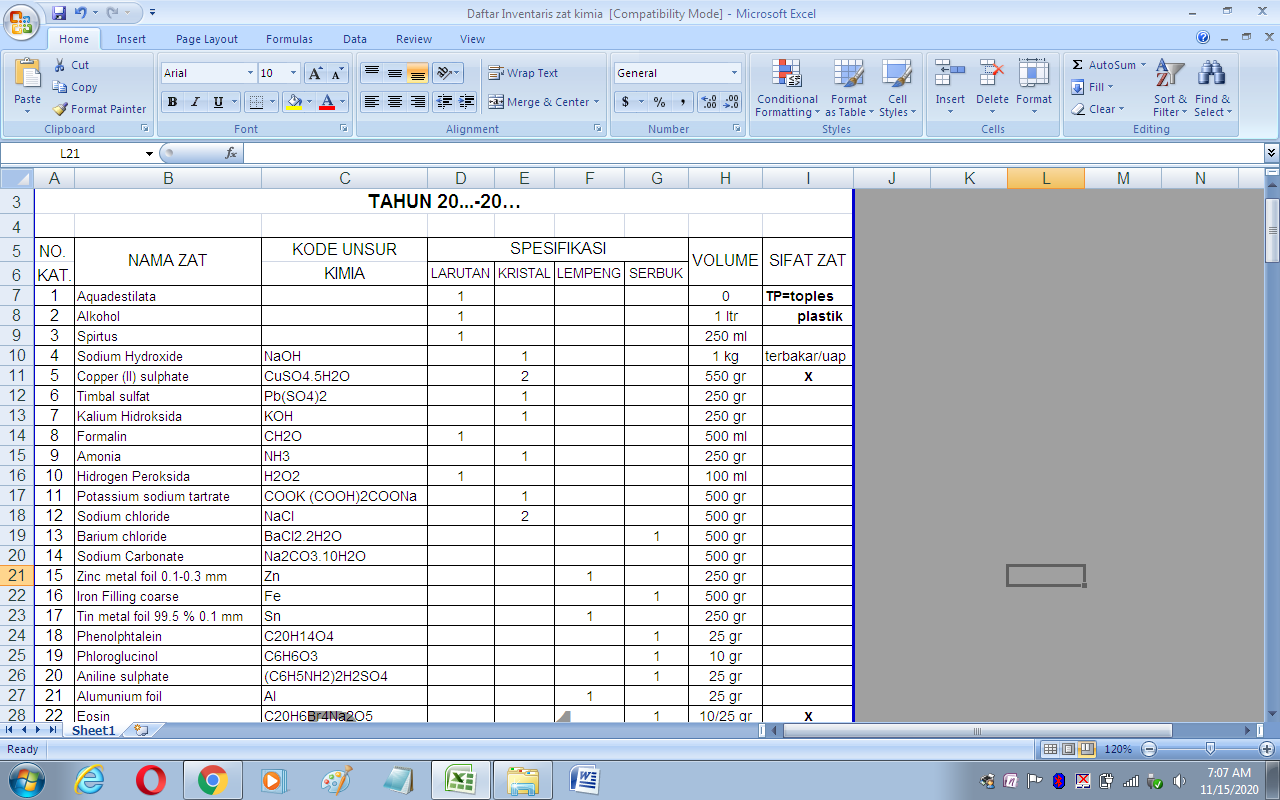The width and height of the screenshot is (1280, 800).
Task: Decrease the cell indent
Action: (444, 102)
